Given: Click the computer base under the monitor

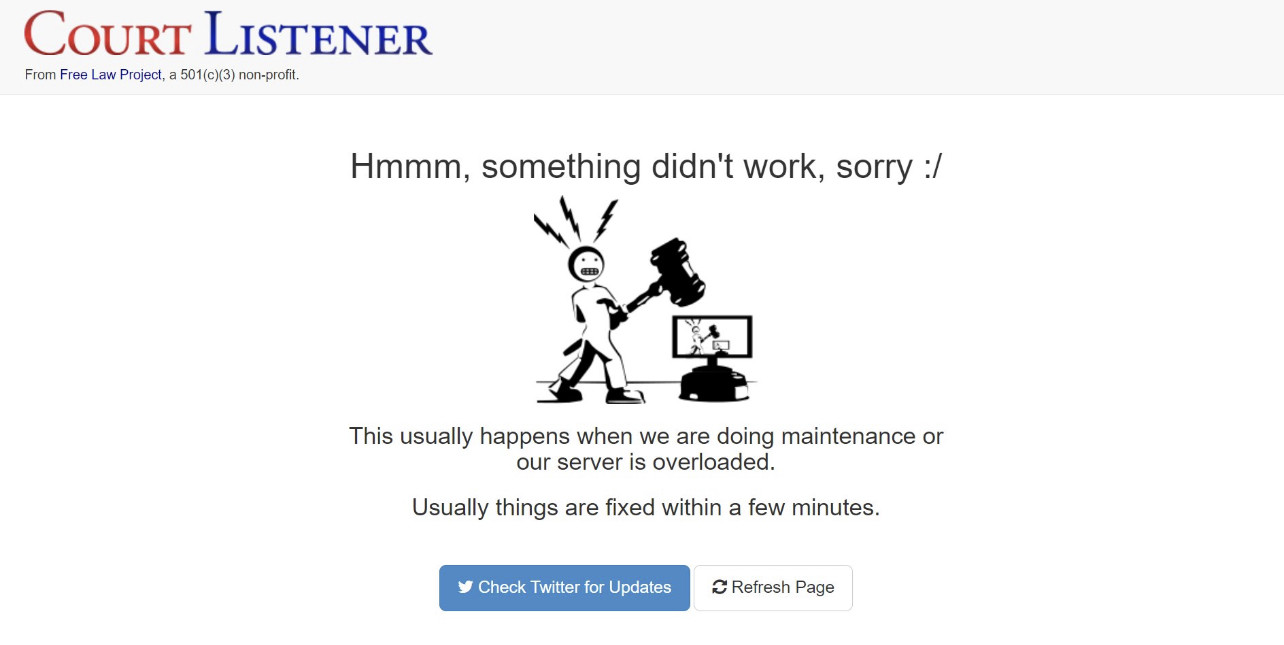Looking at the screenshot, I should point(713,382).
